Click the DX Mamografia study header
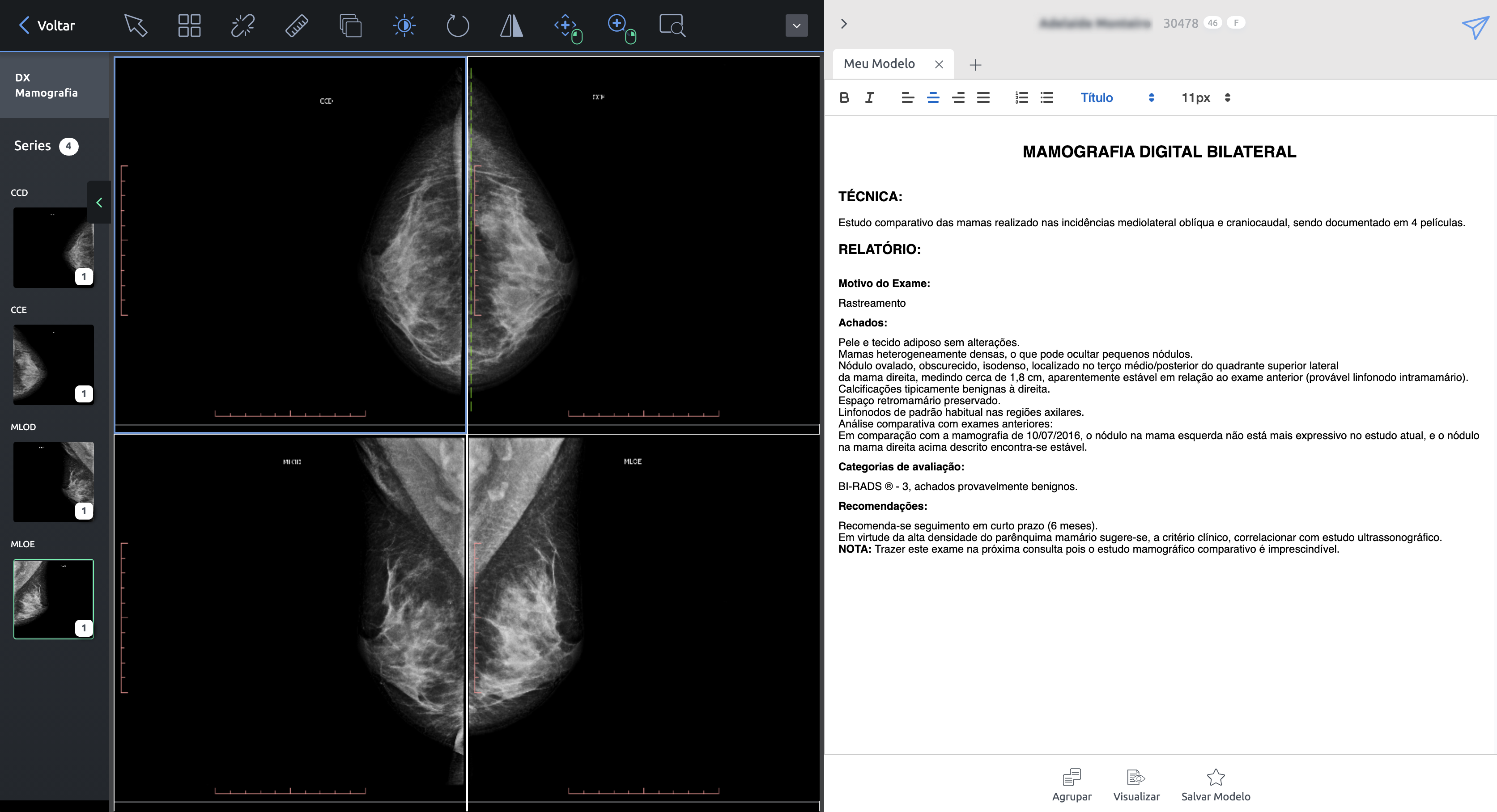Viewport: 1497px width, 812px height. tap(54, 85)
